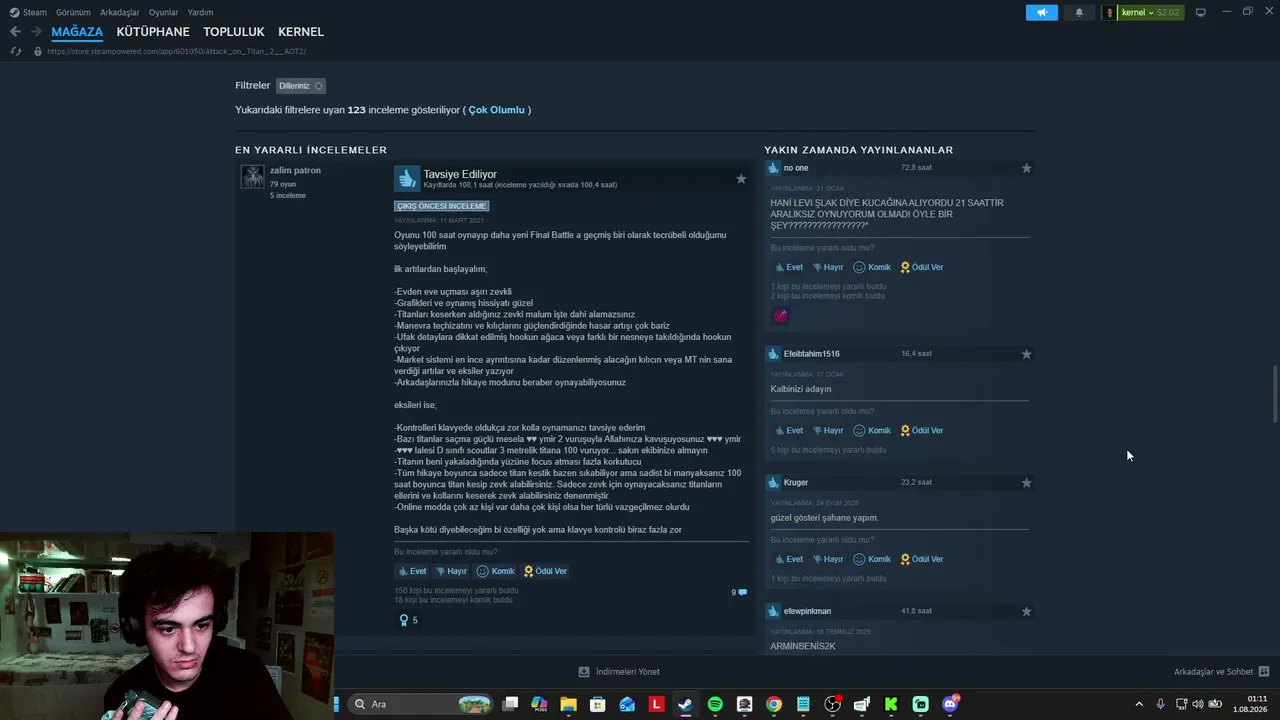Open Efeibtahim1516's profile link
Viewport: 1280px width, 720px height.
(x=812, y=354)
